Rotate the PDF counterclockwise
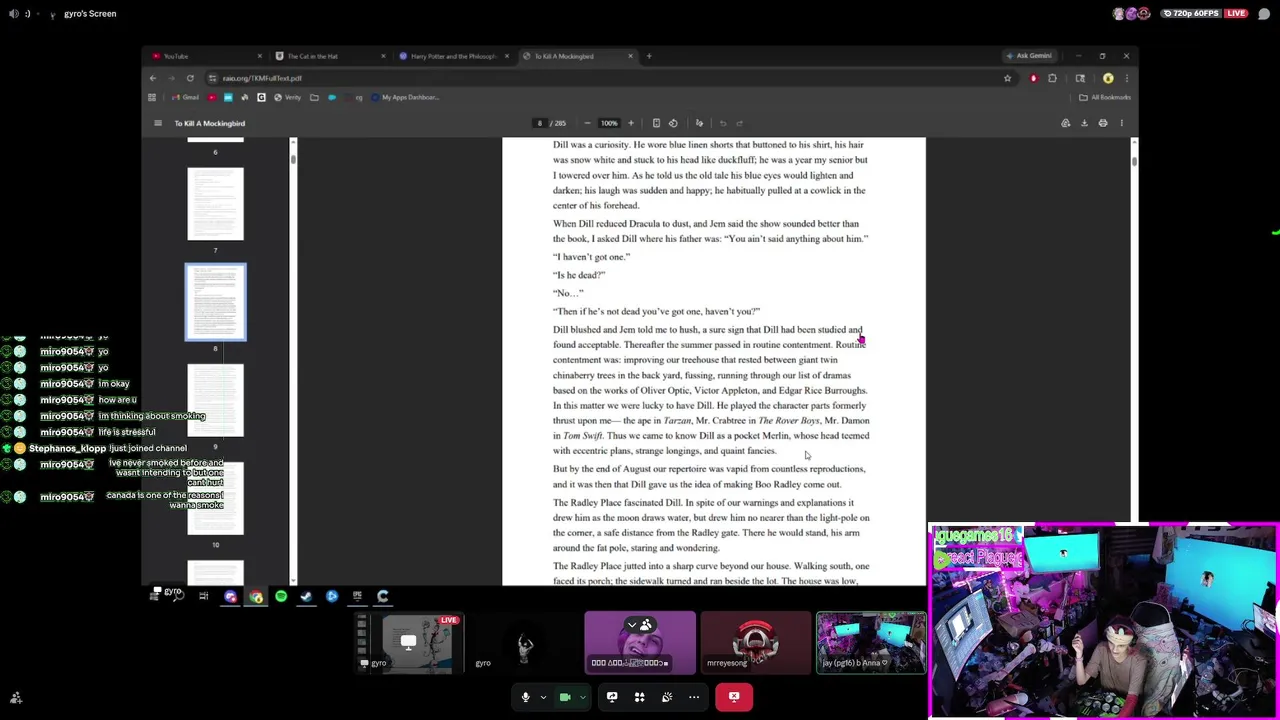 [x=673, y=123]
